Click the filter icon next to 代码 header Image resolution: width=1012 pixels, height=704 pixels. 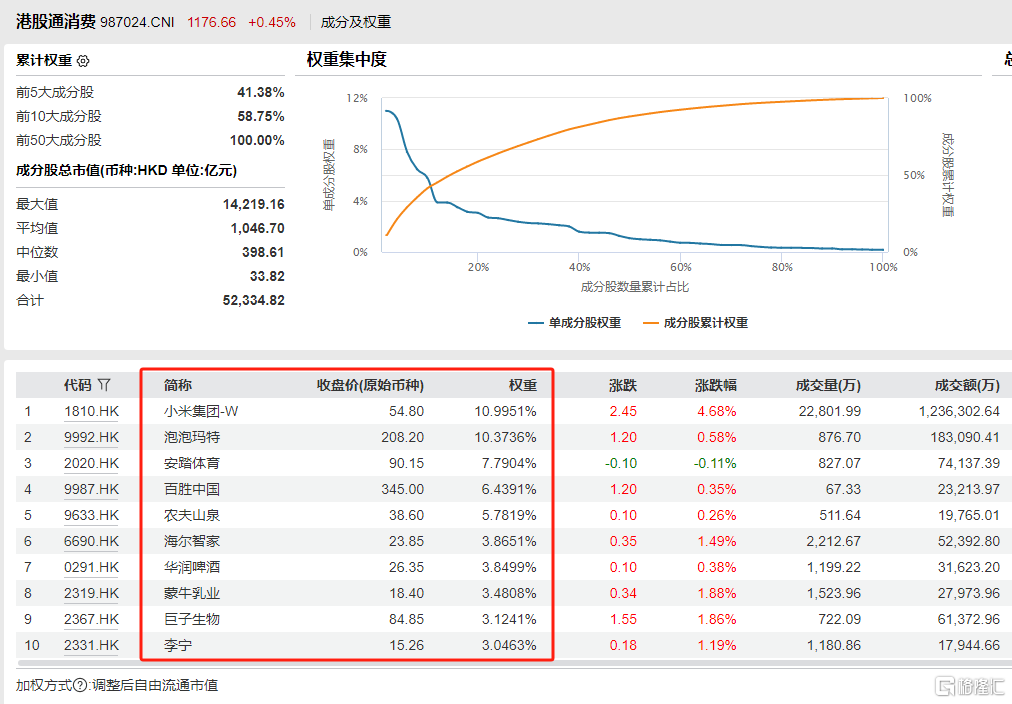point(105,385)
